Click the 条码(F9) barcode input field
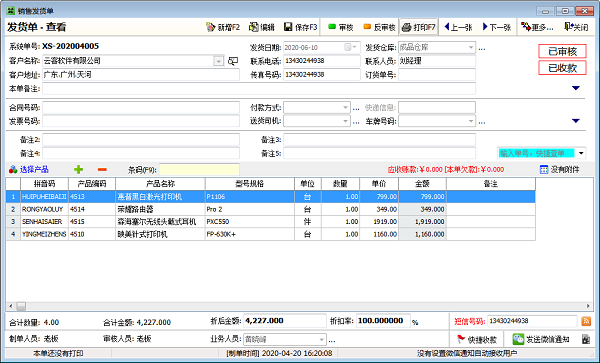This screenshot has width=600, height=363. click(199, 169)
